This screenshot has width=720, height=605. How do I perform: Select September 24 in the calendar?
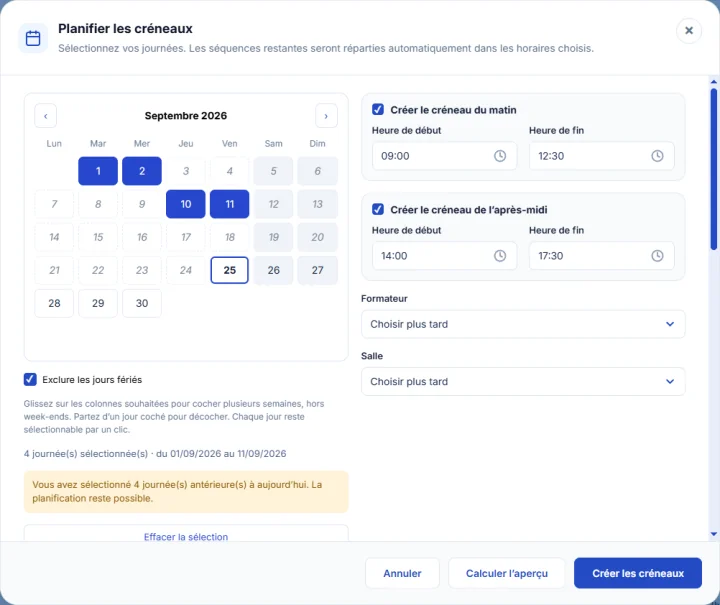[186, 270]
